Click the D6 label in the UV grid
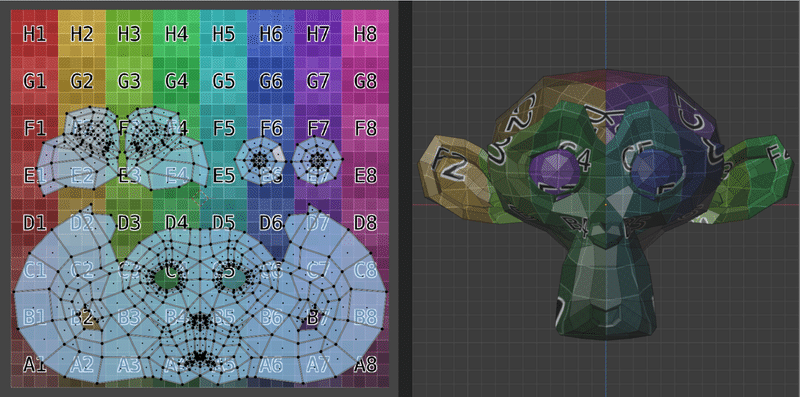Image resolution: width=800 pixels, height=397 pixels. (271, 223)
